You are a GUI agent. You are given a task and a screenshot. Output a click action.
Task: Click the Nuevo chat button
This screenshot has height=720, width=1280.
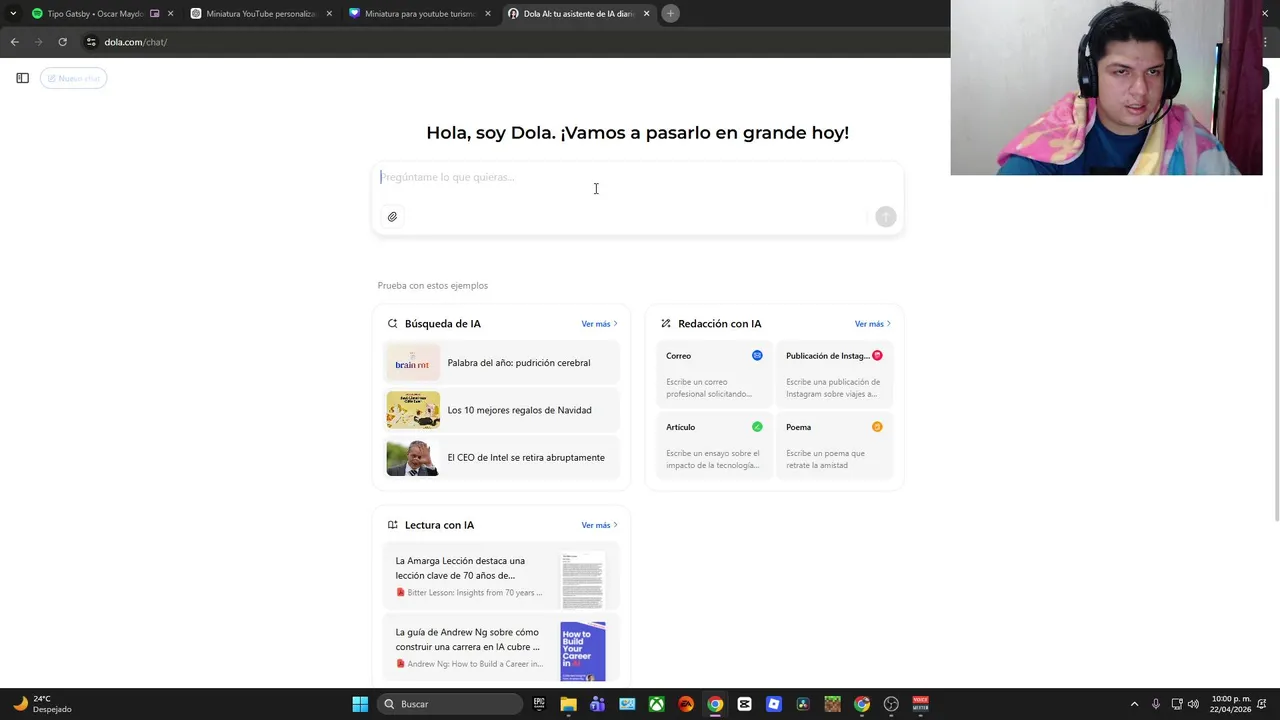tap(73, 78)
